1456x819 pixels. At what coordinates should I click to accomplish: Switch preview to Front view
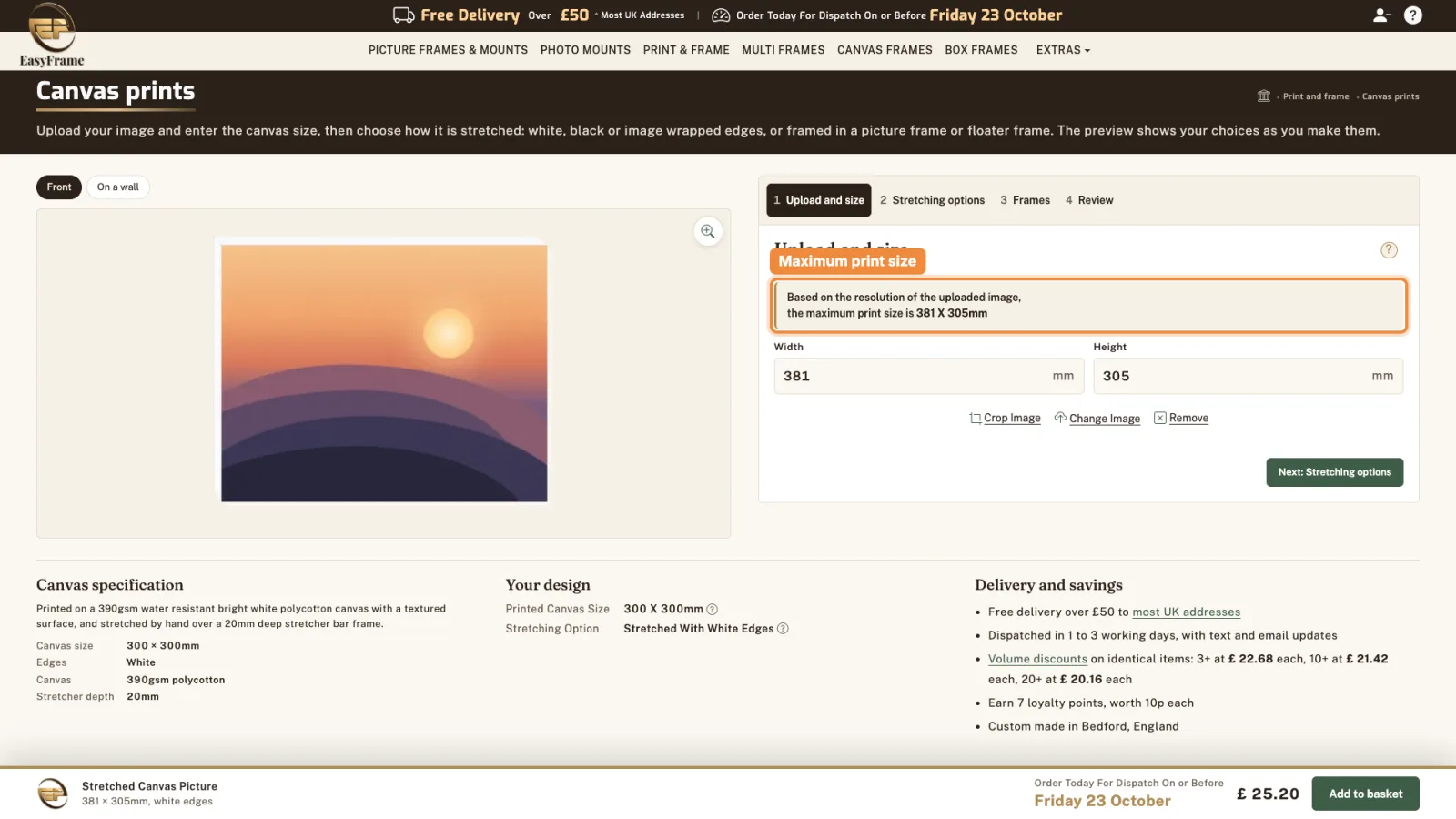[x=59, y=187]
